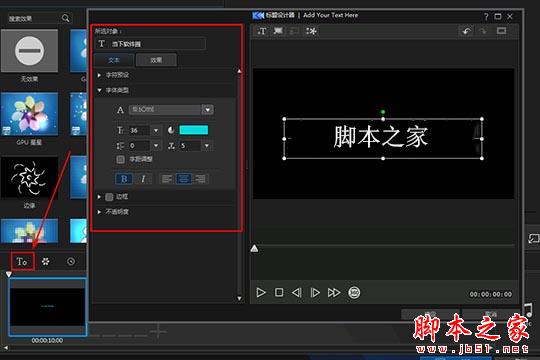Click the line spacing icon

[x=120, y=146]
